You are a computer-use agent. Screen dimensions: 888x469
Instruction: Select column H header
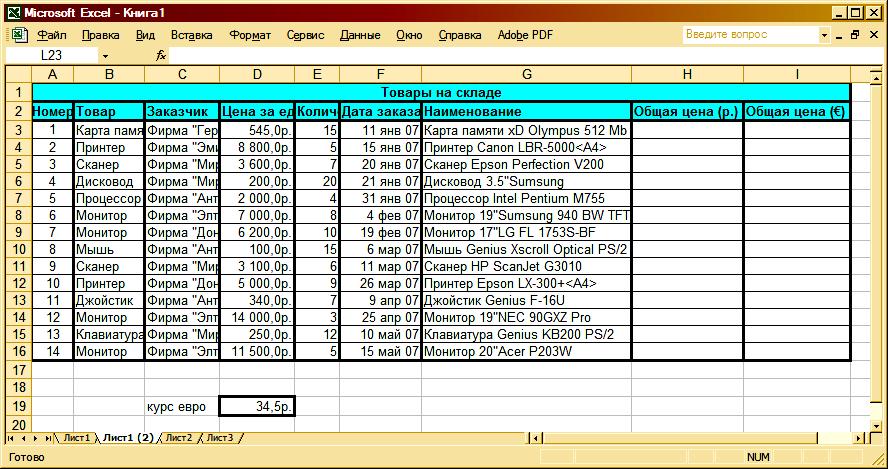pos(687,74)
